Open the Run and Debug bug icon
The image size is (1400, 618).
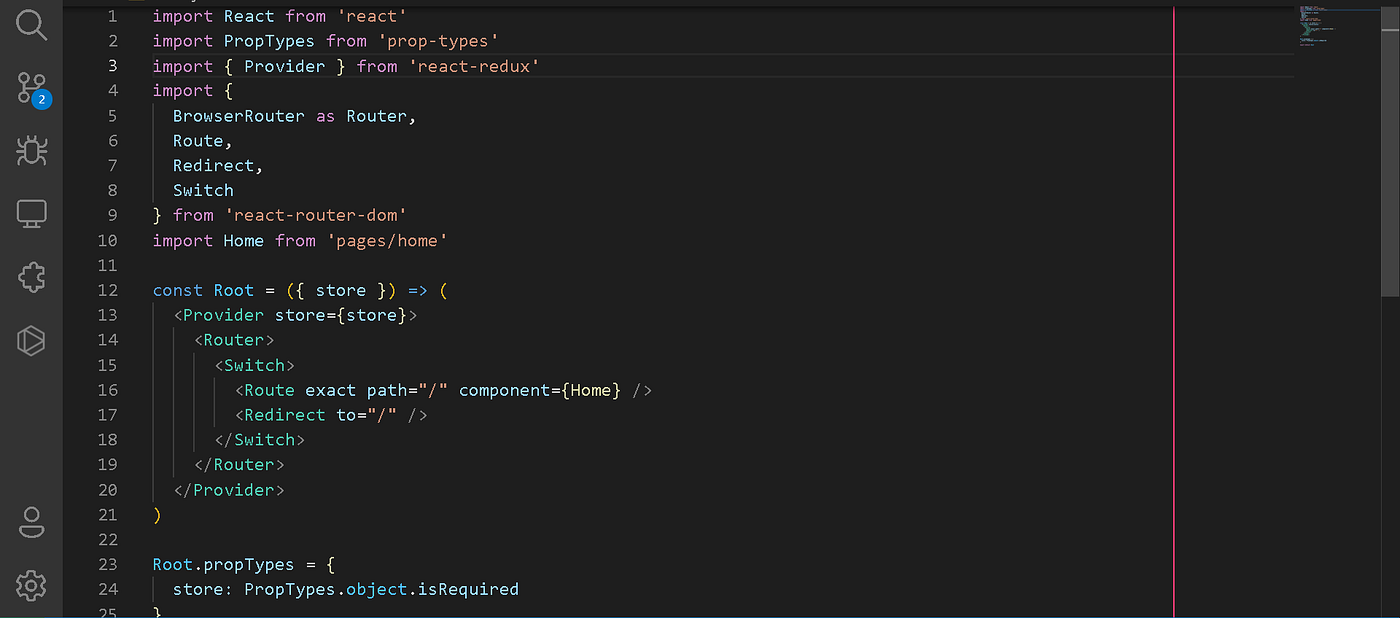[32, 151]
